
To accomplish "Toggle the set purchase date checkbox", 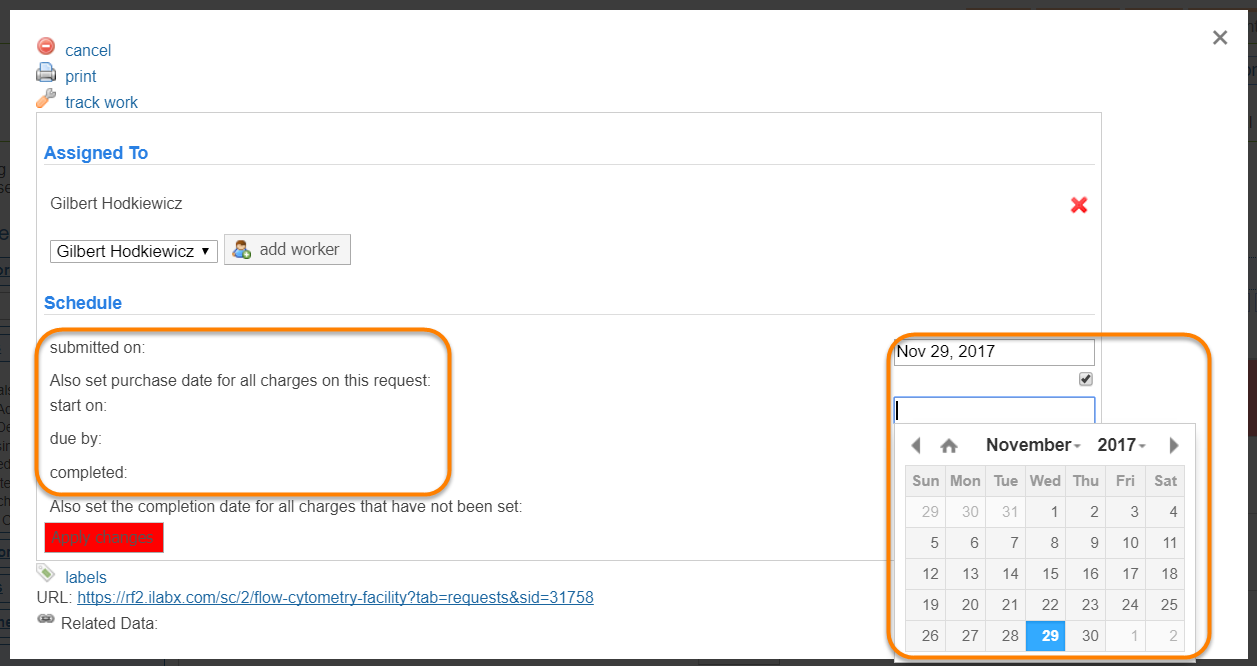I will tap(1086, 379).
